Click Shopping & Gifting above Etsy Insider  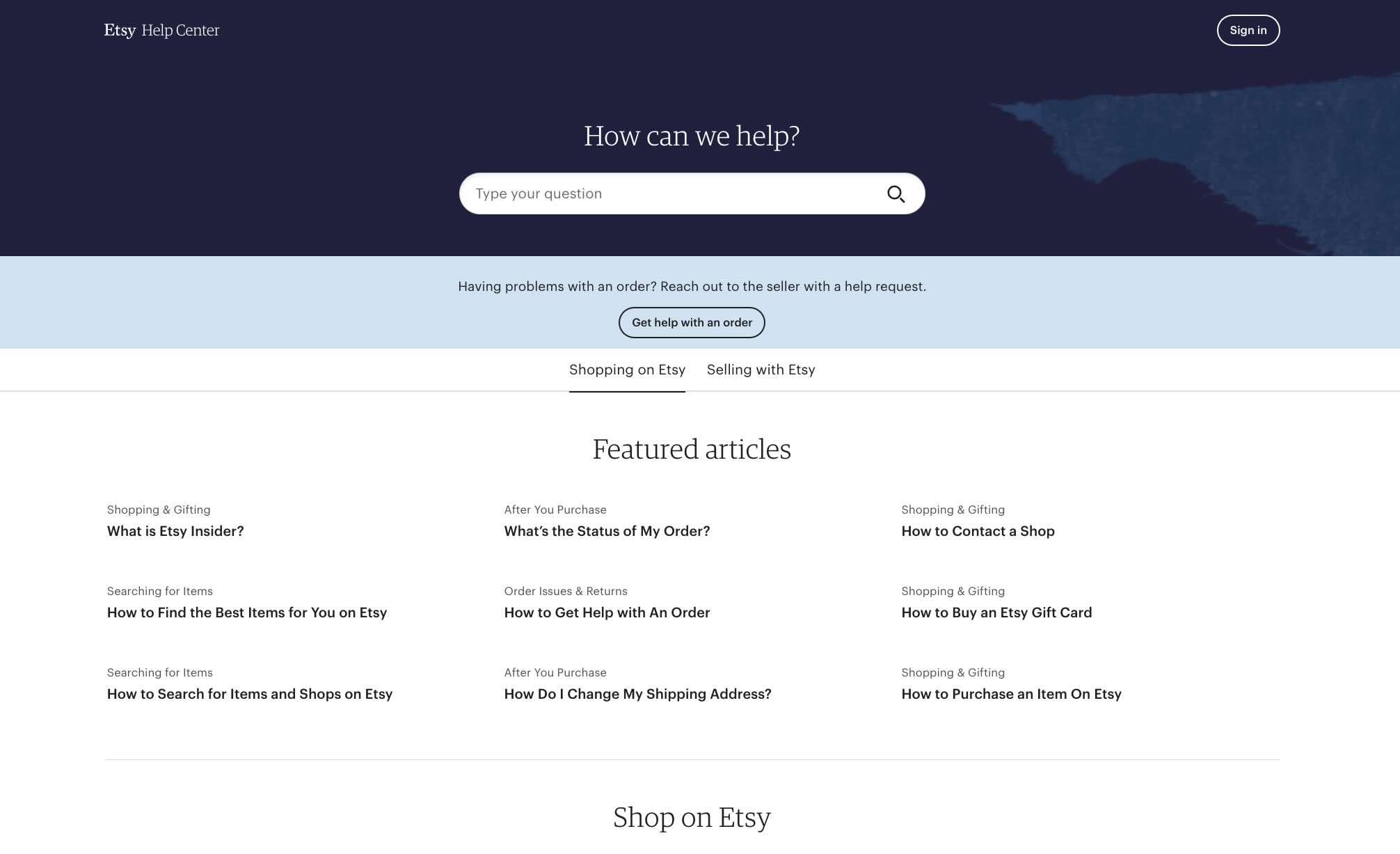(x=159, y=509)
